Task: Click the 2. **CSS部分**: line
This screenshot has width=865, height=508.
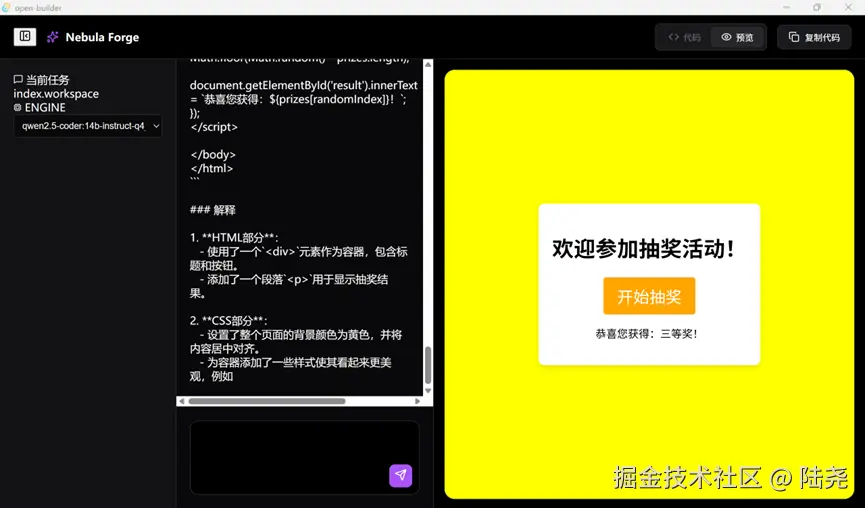Action: pyautogui.click(x=228, y=320)
